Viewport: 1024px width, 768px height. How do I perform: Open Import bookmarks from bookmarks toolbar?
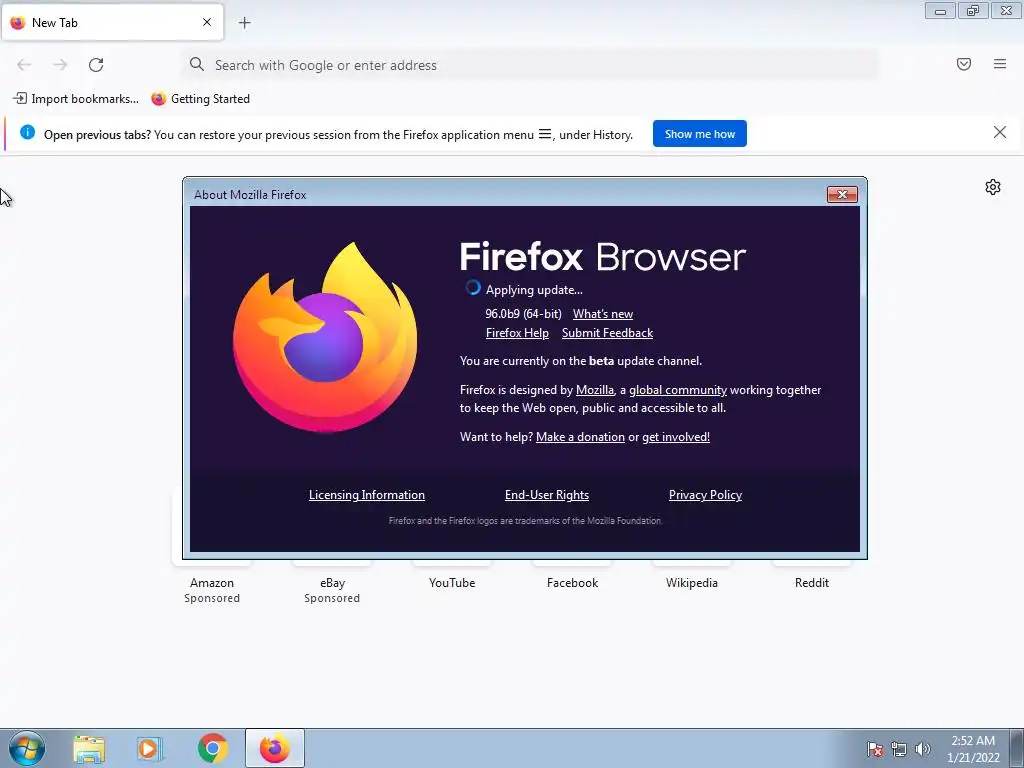pyautogui.click(x=76, y=99)
